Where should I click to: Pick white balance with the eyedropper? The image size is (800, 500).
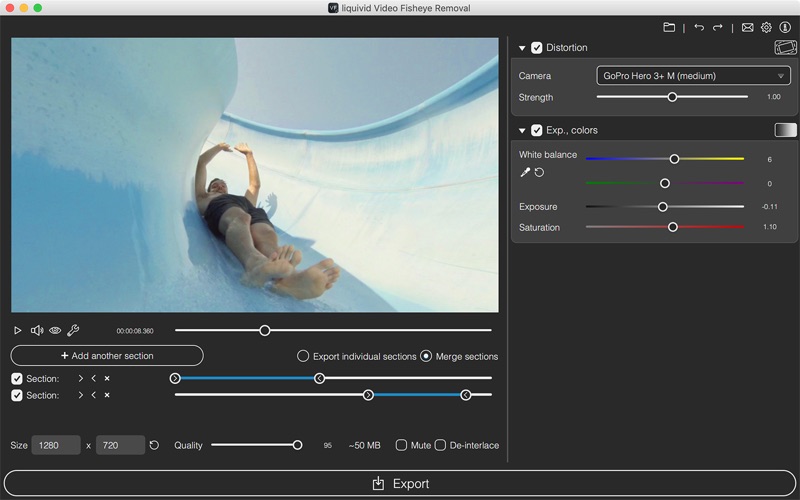point(525,173)
